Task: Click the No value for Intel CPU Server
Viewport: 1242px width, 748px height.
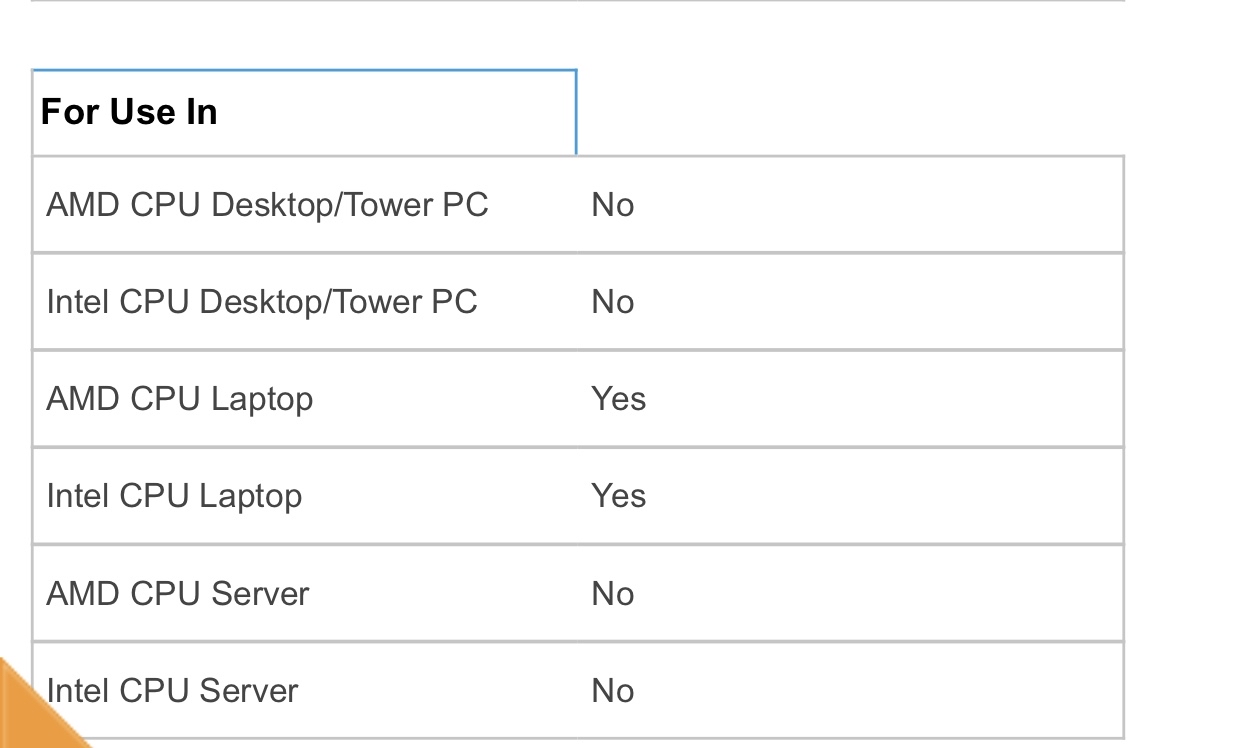Action: pos(612,690)
